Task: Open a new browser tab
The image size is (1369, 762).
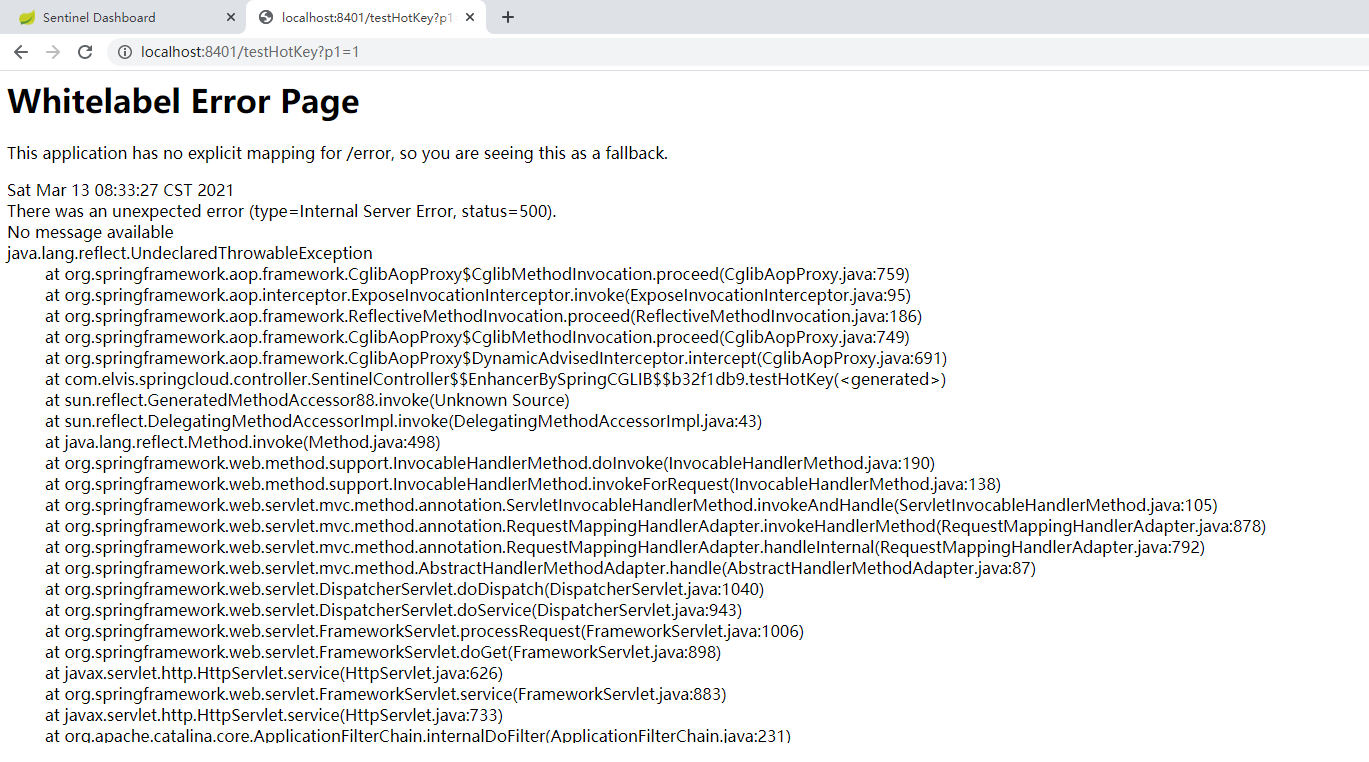Action: [x=508, y=17]
